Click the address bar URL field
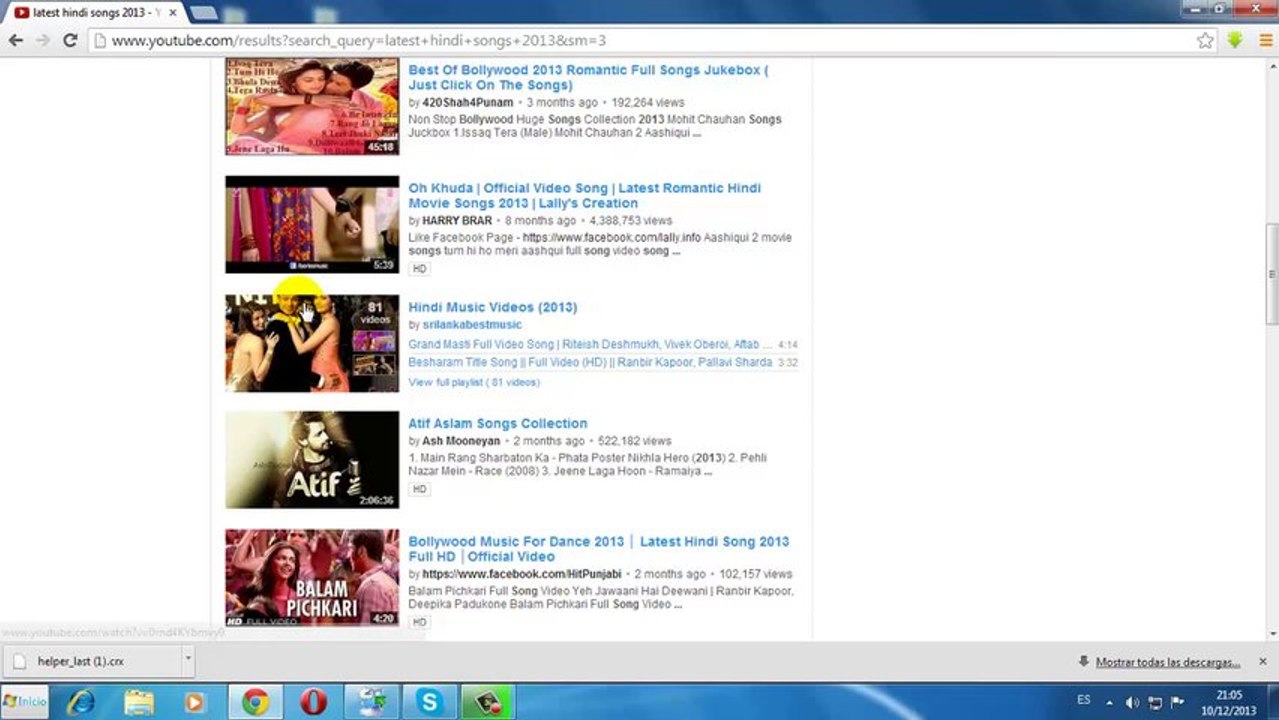The height and width of the screenshot is (720, 1279). pyautogui.click(x=640, y=41)
